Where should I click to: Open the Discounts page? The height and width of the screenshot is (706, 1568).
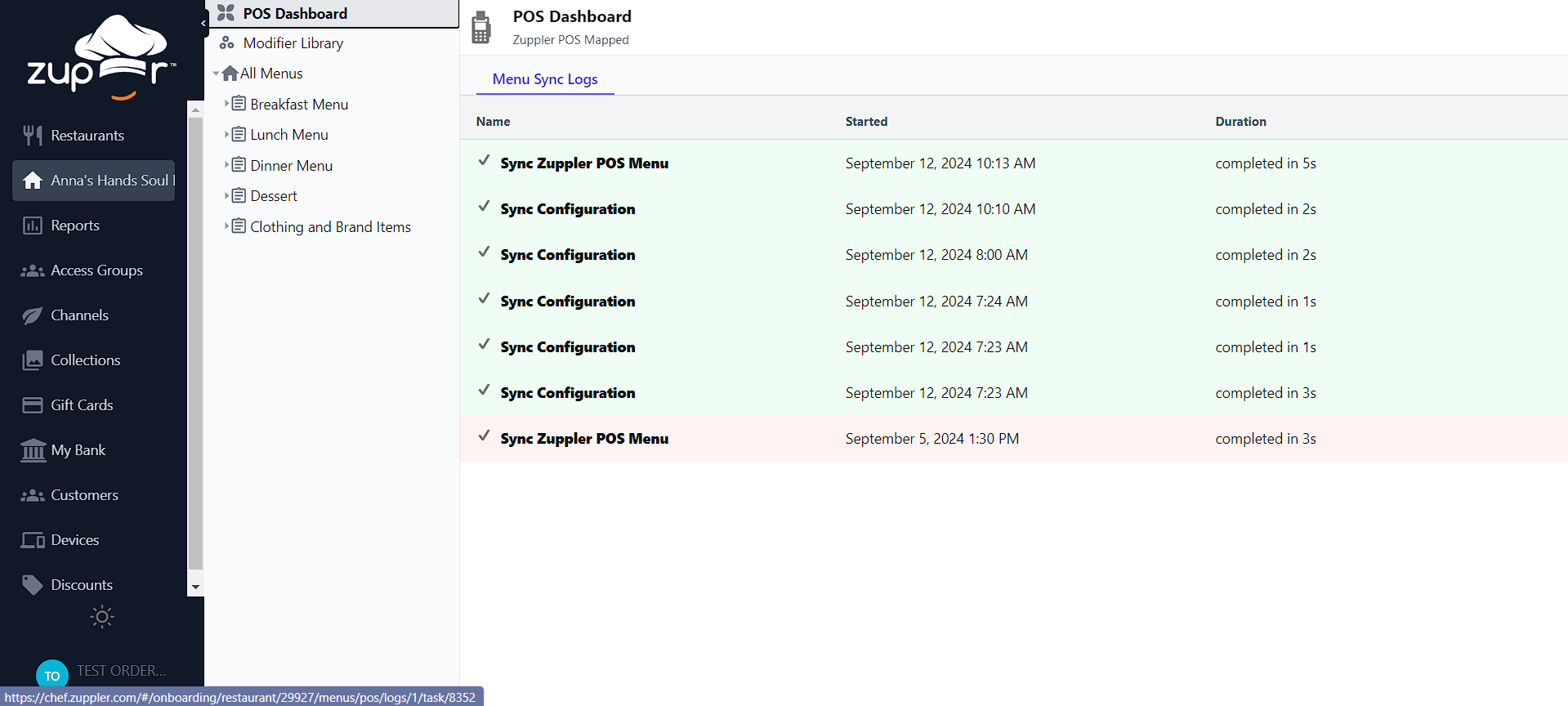82,585
